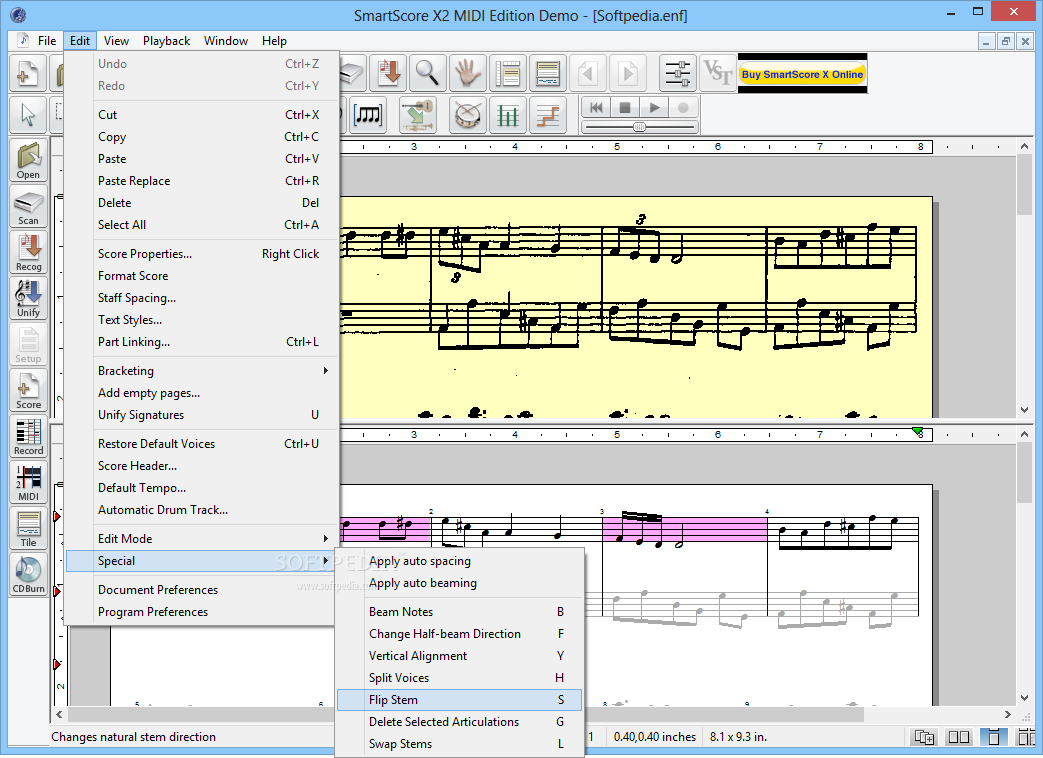The height and width of the screenshot is (758, 1043).
Task: Open the Help menu
Action: [274, 41]
